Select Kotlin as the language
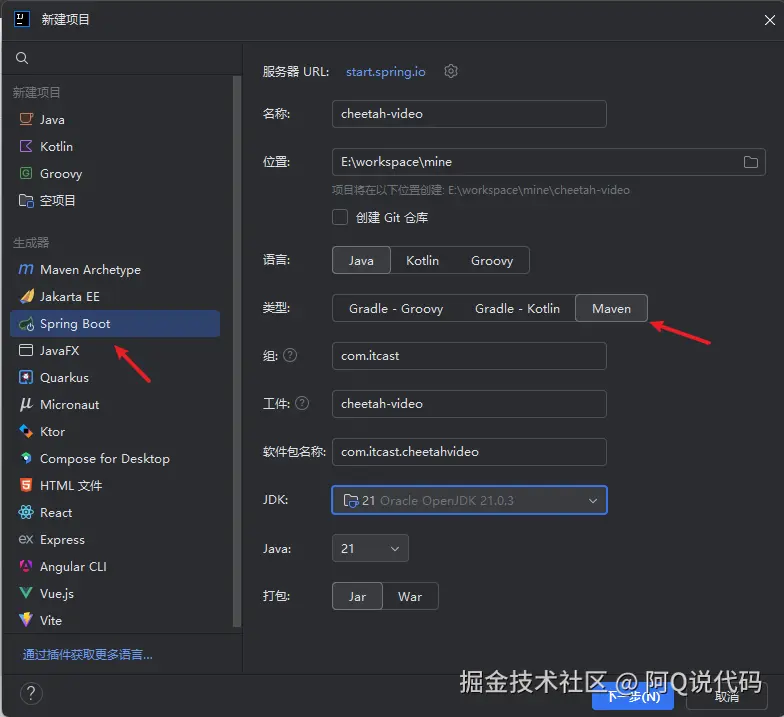This screenshot has height=717, width=784. (x=422, y=260)
